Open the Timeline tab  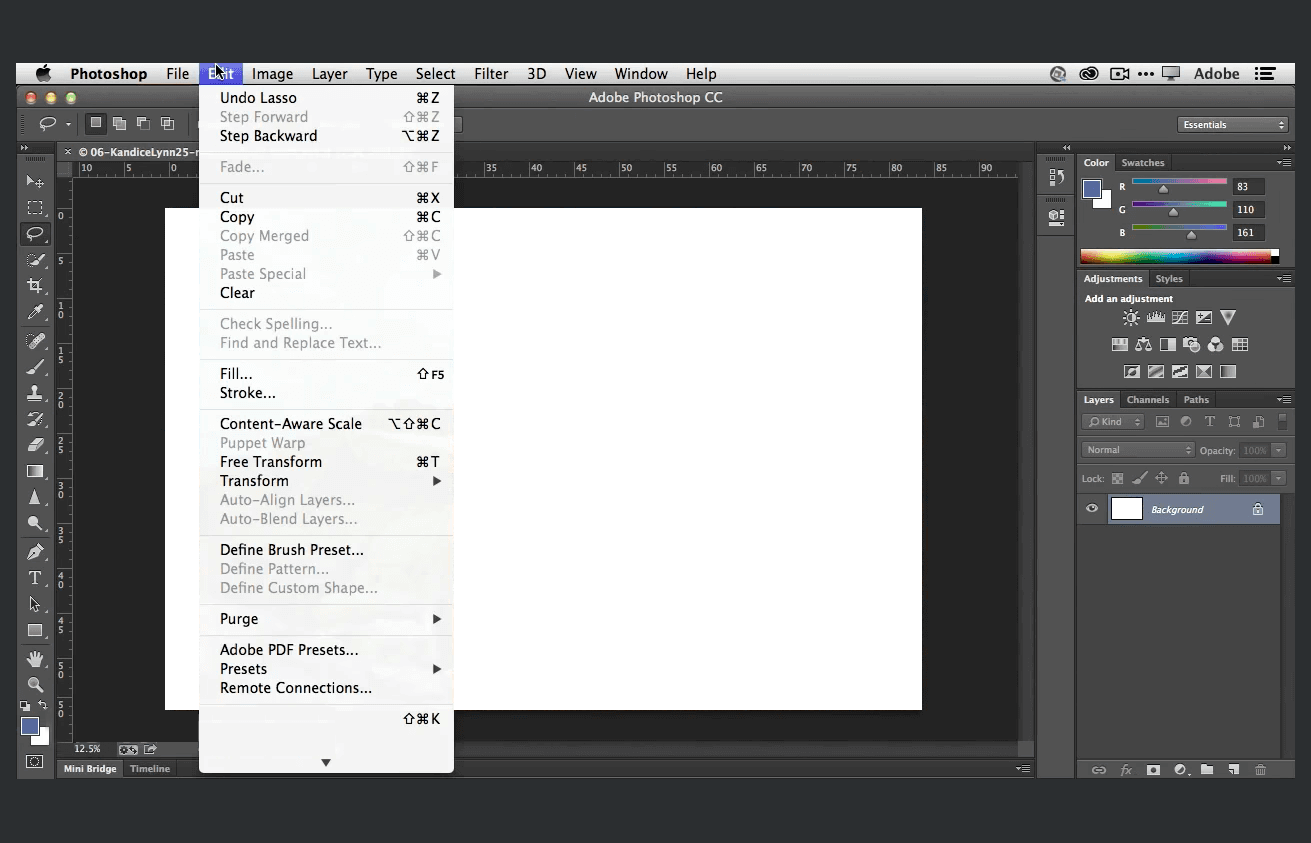coord(150,769)
